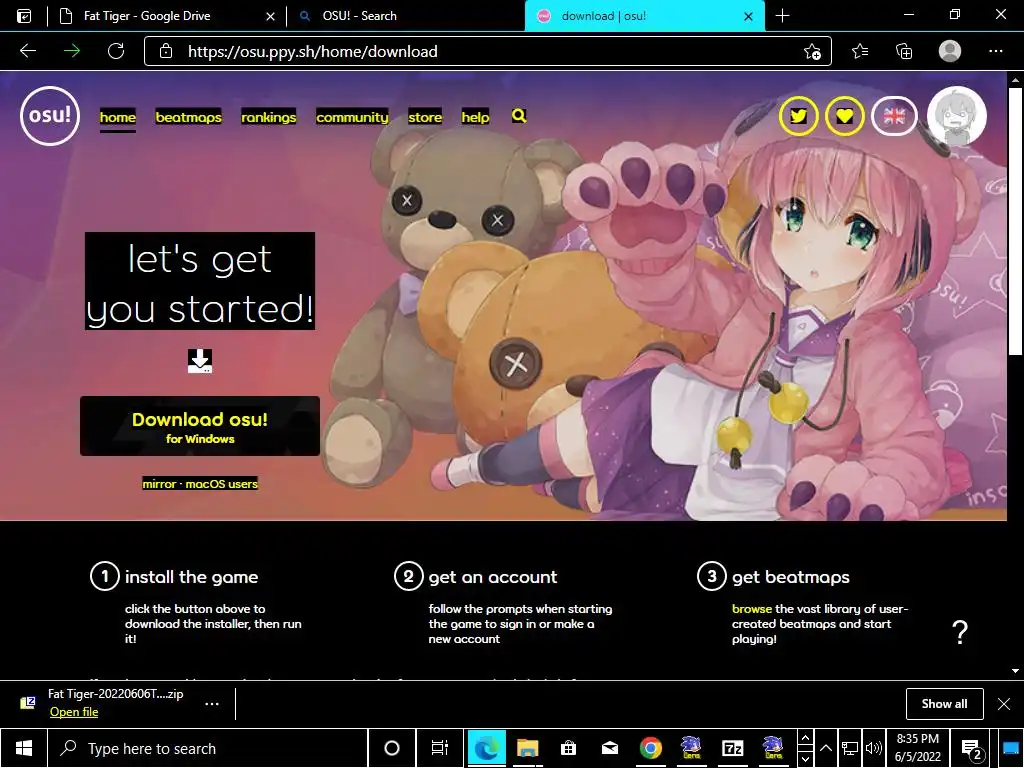The height and width of the screenshot is (768, 1024).
Task: Open the browser profile icon
Action: pyautogui.click(x=950, y=51)
